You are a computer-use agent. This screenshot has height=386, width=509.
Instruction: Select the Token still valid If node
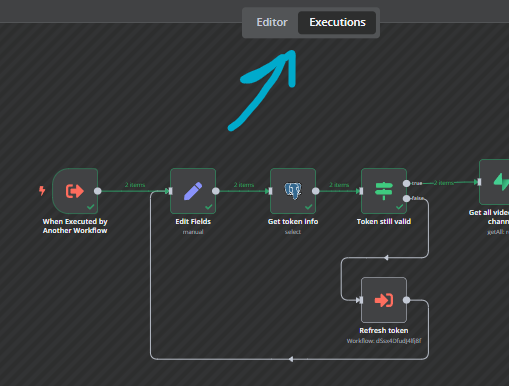pyautogui.click(x=384, y=191)
